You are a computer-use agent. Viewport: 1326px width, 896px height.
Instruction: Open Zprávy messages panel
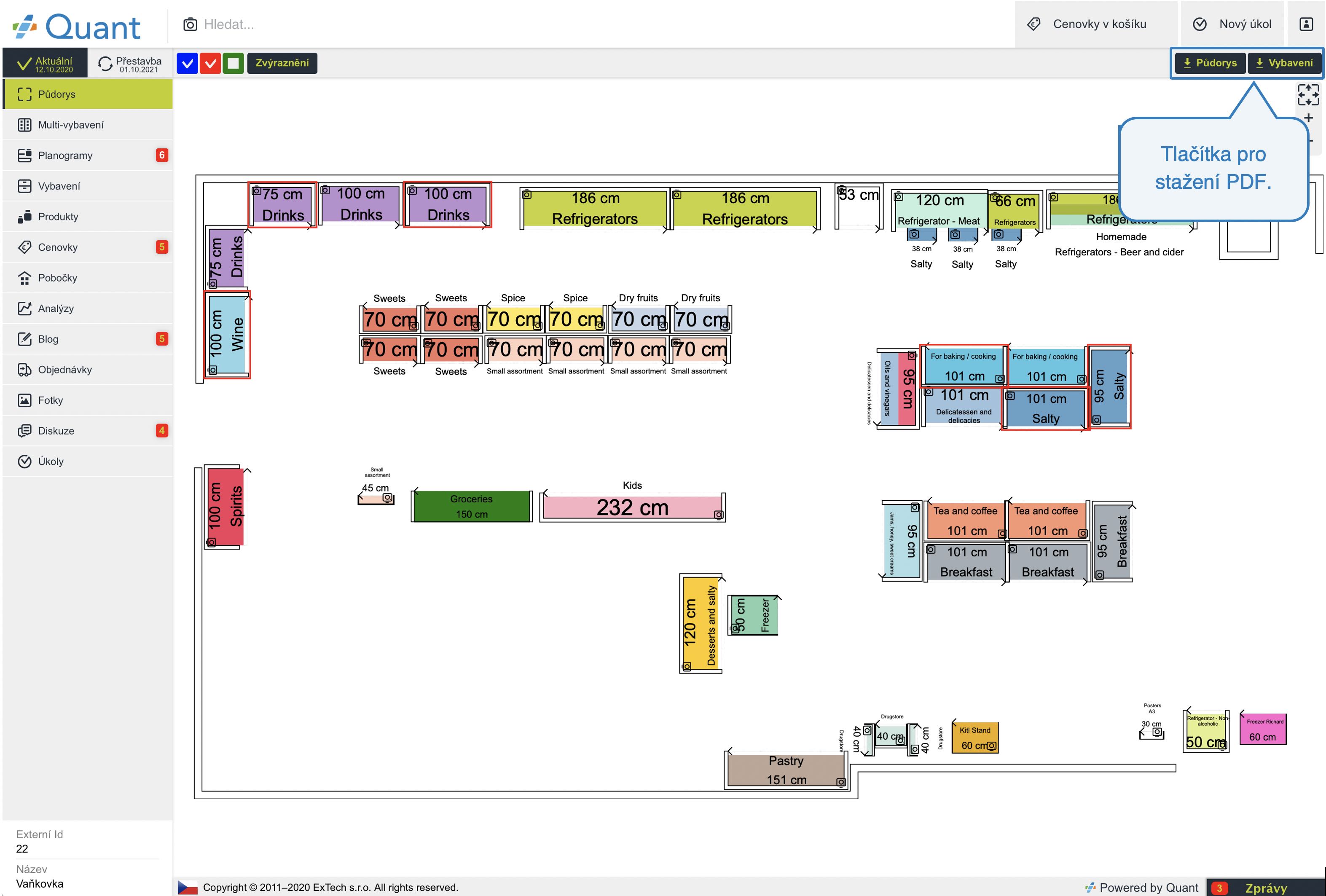coord(1266,888)
